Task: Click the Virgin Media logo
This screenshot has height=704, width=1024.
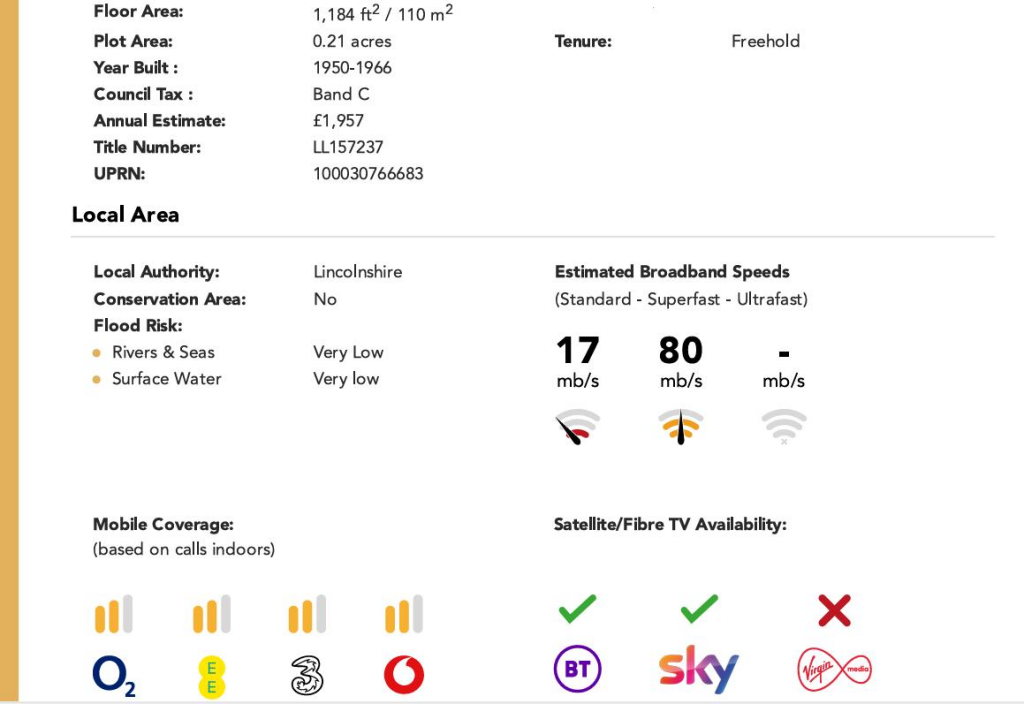Action: 834,670
